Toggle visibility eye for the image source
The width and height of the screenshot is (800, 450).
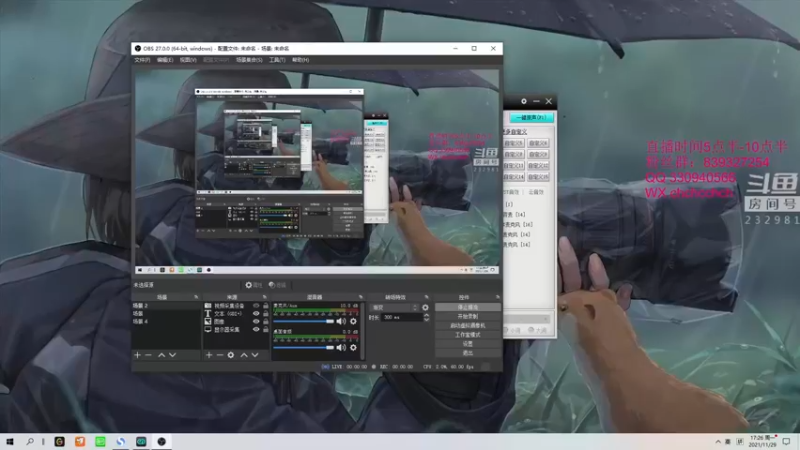tap(256, 321)
